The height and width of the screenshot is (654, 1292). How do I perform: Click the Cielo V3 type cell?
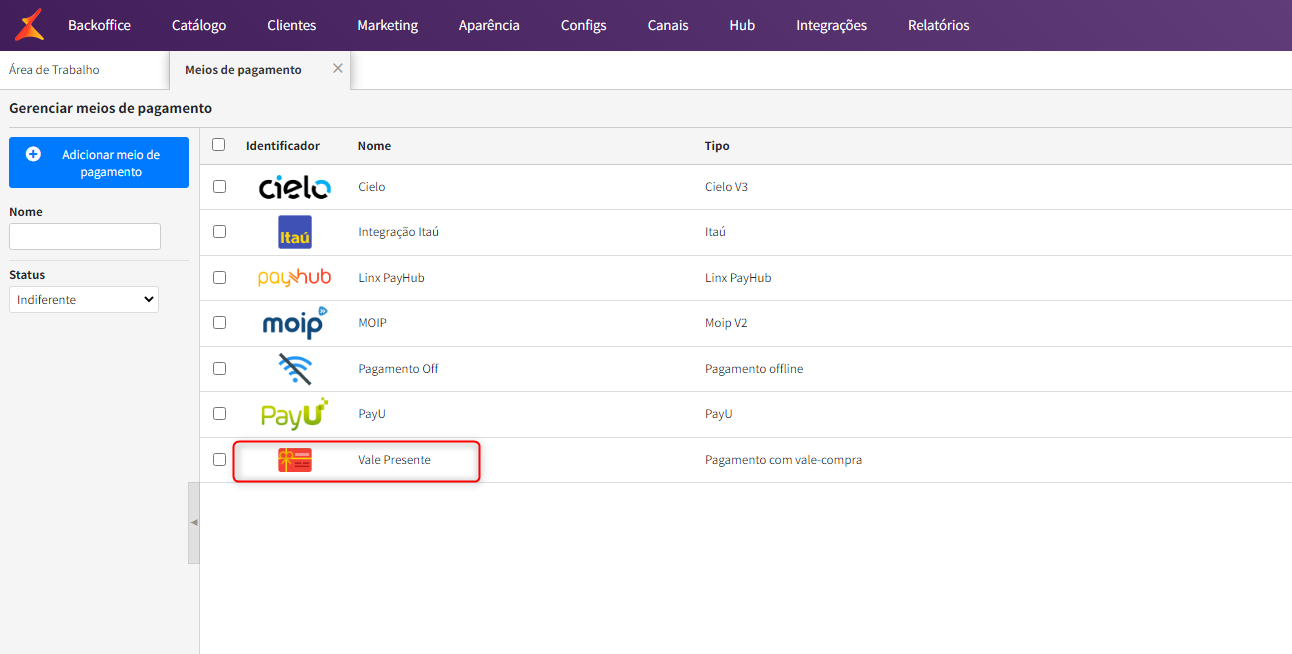pyautogui.click(x=727, y=187)
